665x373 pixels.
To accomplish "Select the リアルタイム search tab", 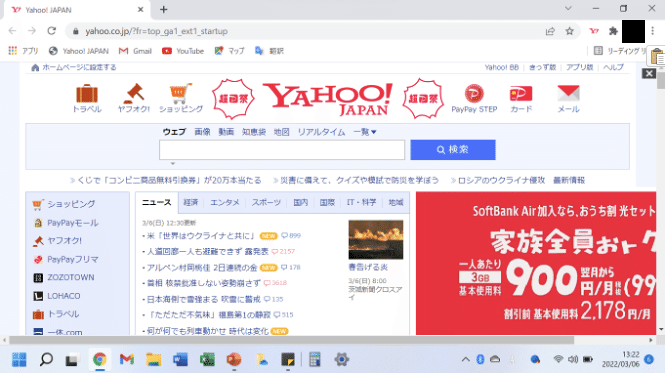I will point(321,132).
